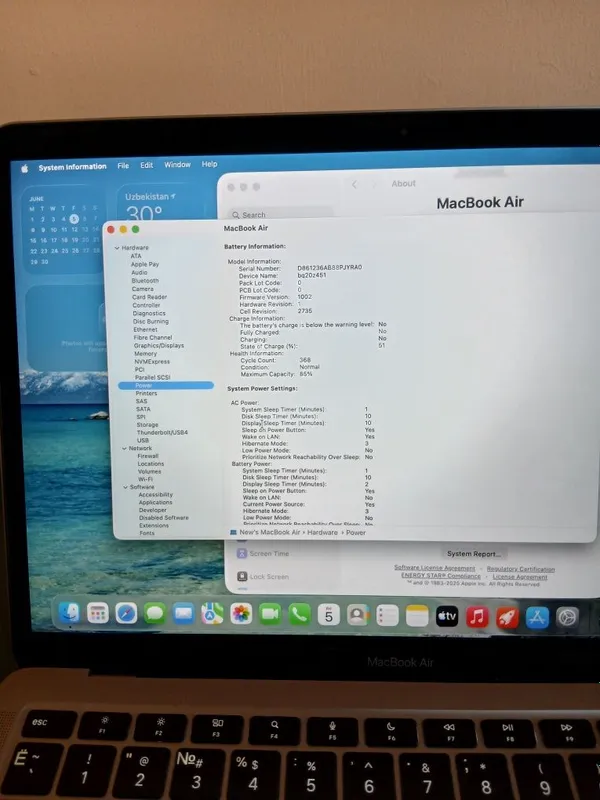The width and height of the screenshot is (600, 800).
Task: Select Audio in sidebar
Action: tap(139, 272)
